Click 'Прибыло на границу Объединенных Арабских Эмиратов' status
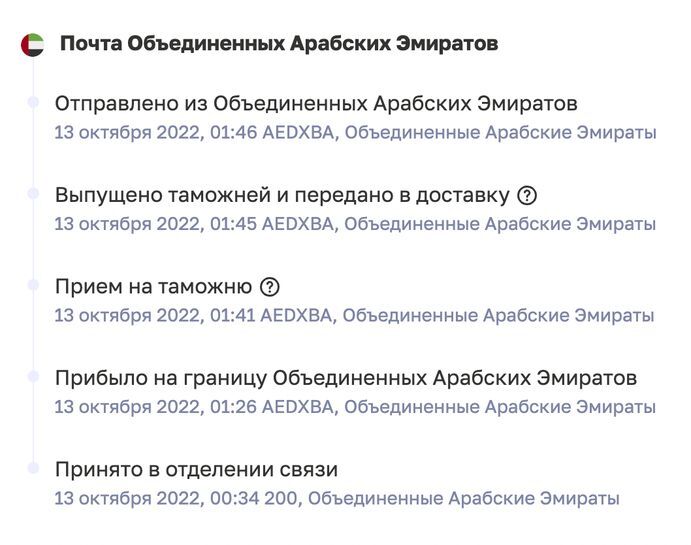691x545 pixels. pyautogui.click(x=345, y=380)
